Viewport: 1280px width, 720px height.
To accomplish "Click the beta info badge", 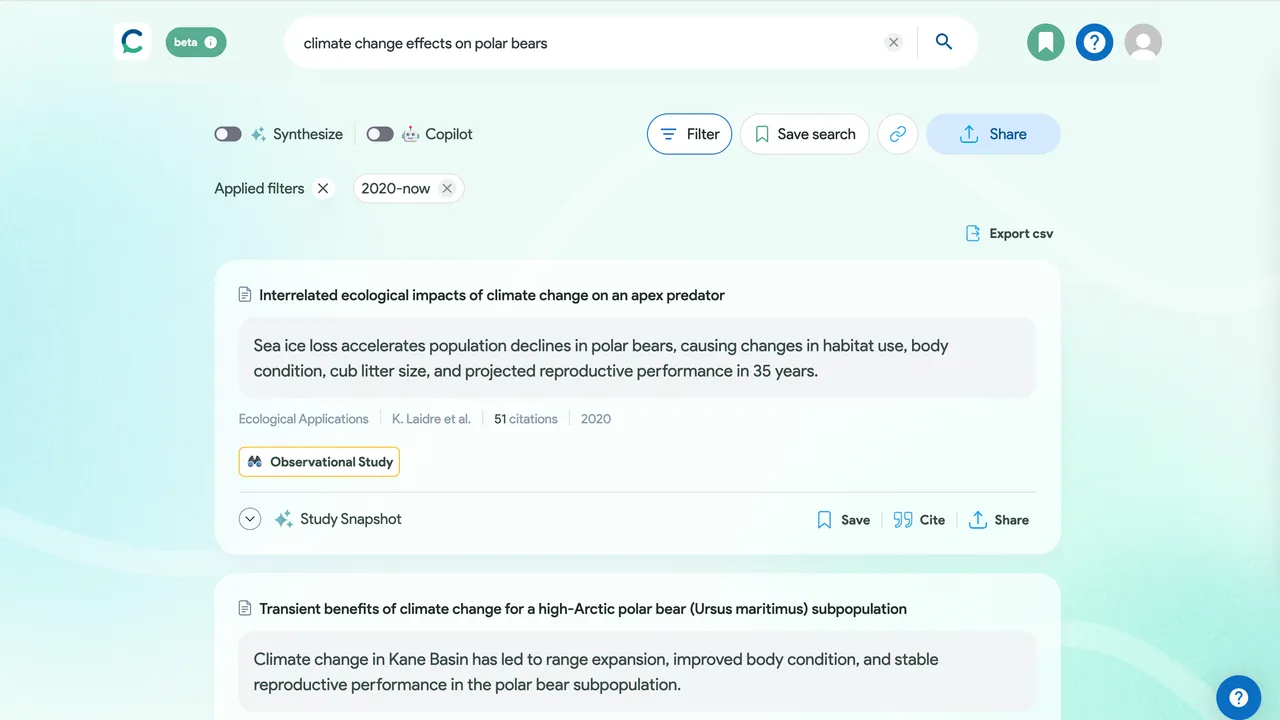I will point(196,42).
